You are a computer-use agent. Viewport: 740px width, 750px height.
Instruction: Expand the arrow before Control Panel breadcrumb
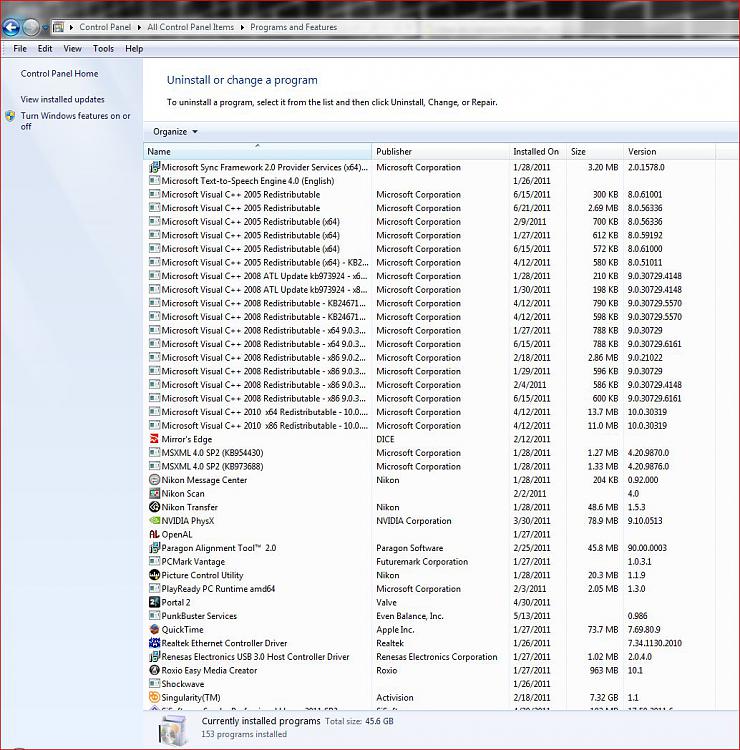[71, 27]
